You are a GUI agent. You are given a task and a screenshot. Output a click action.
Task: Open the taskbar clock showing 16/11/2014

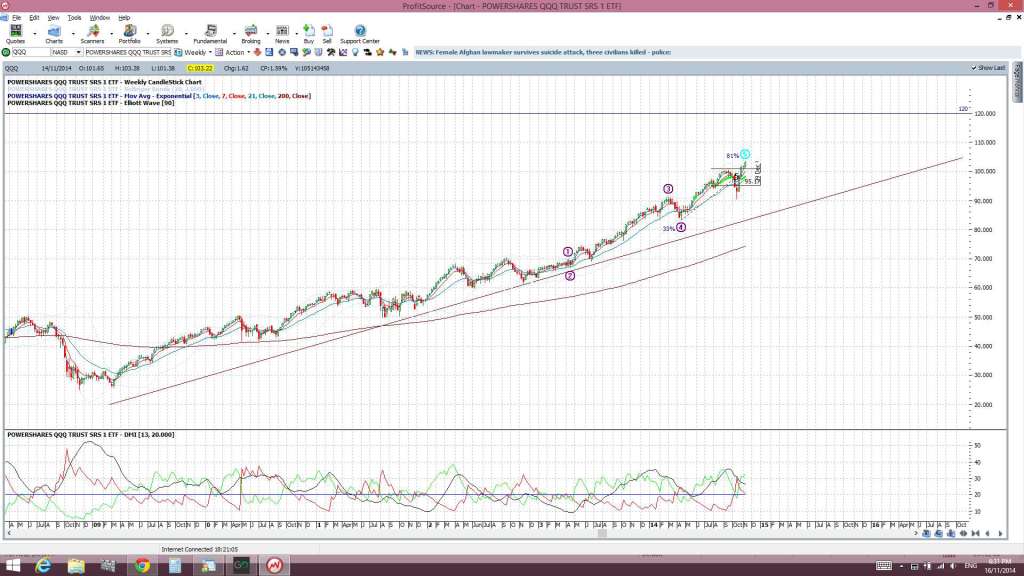click(x=999, y=566)
